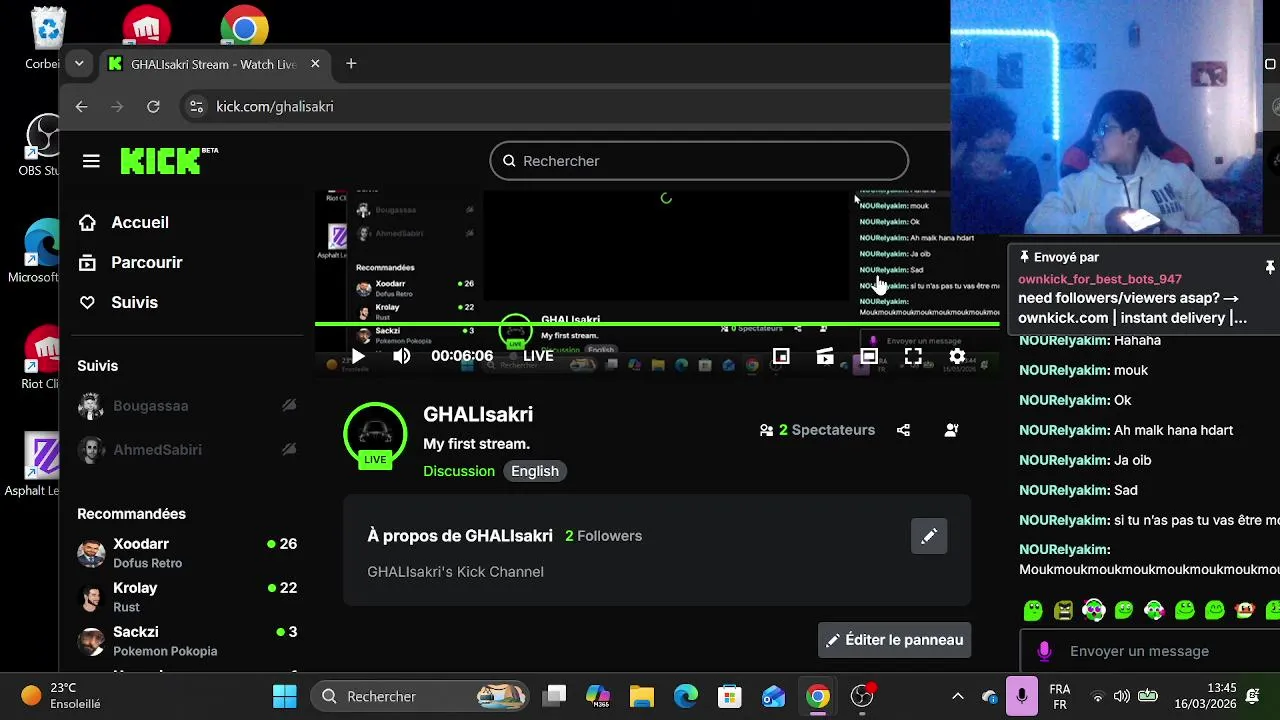The width and height of the screenshot is (1280, 720).
Task: Select the monkey face emote
Action: pos(1245,609)
